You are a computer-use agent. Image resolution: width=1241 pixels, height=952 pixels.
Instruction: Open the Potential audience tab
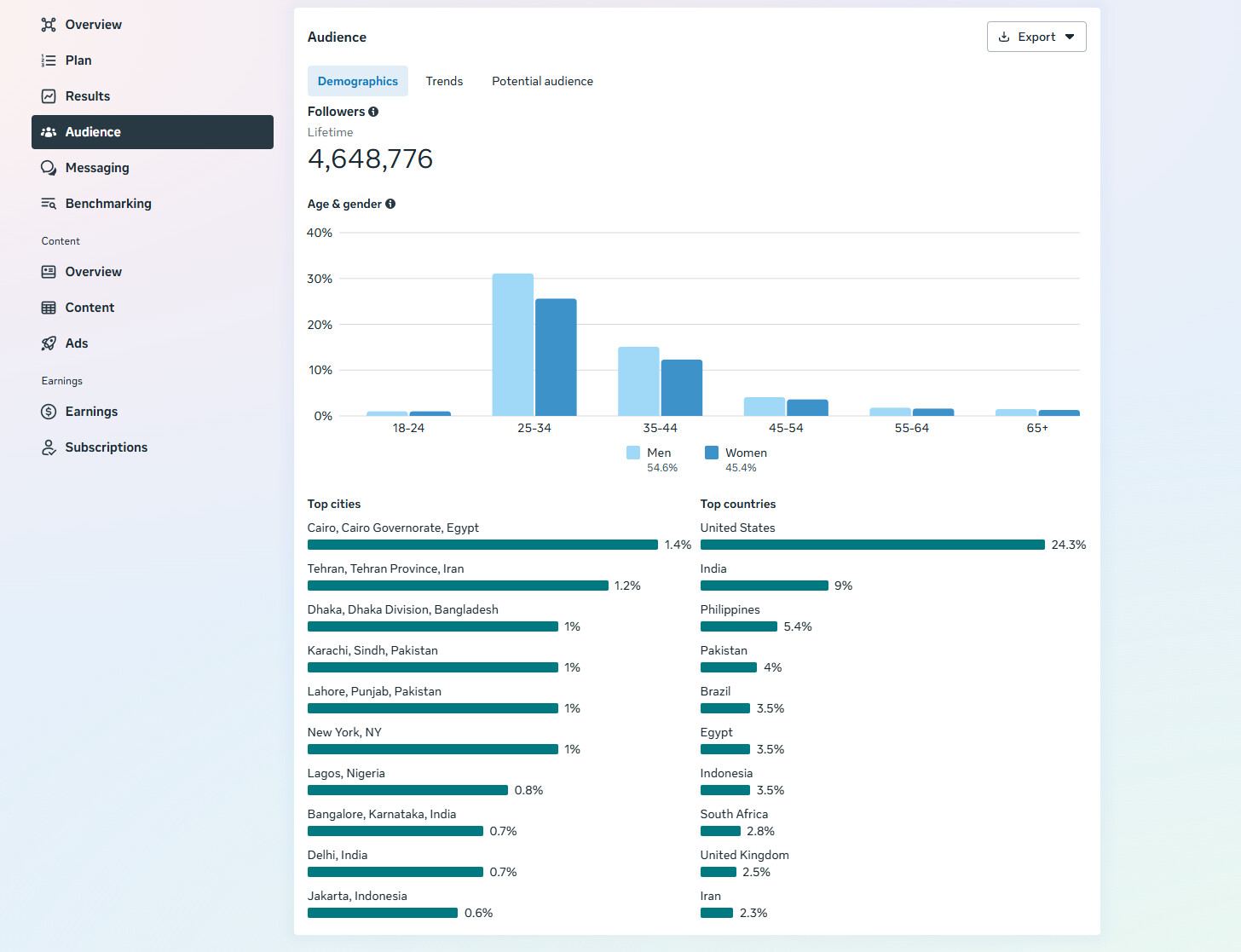point(542,81)
